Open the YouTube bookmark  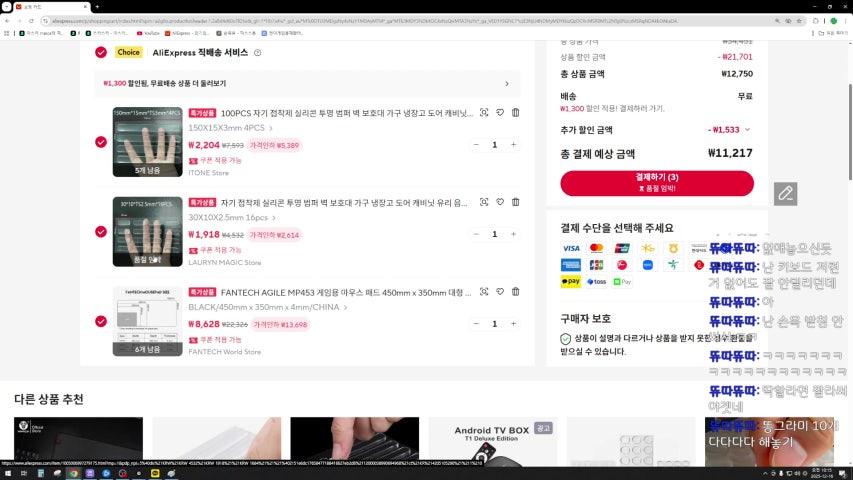(148, 33)
